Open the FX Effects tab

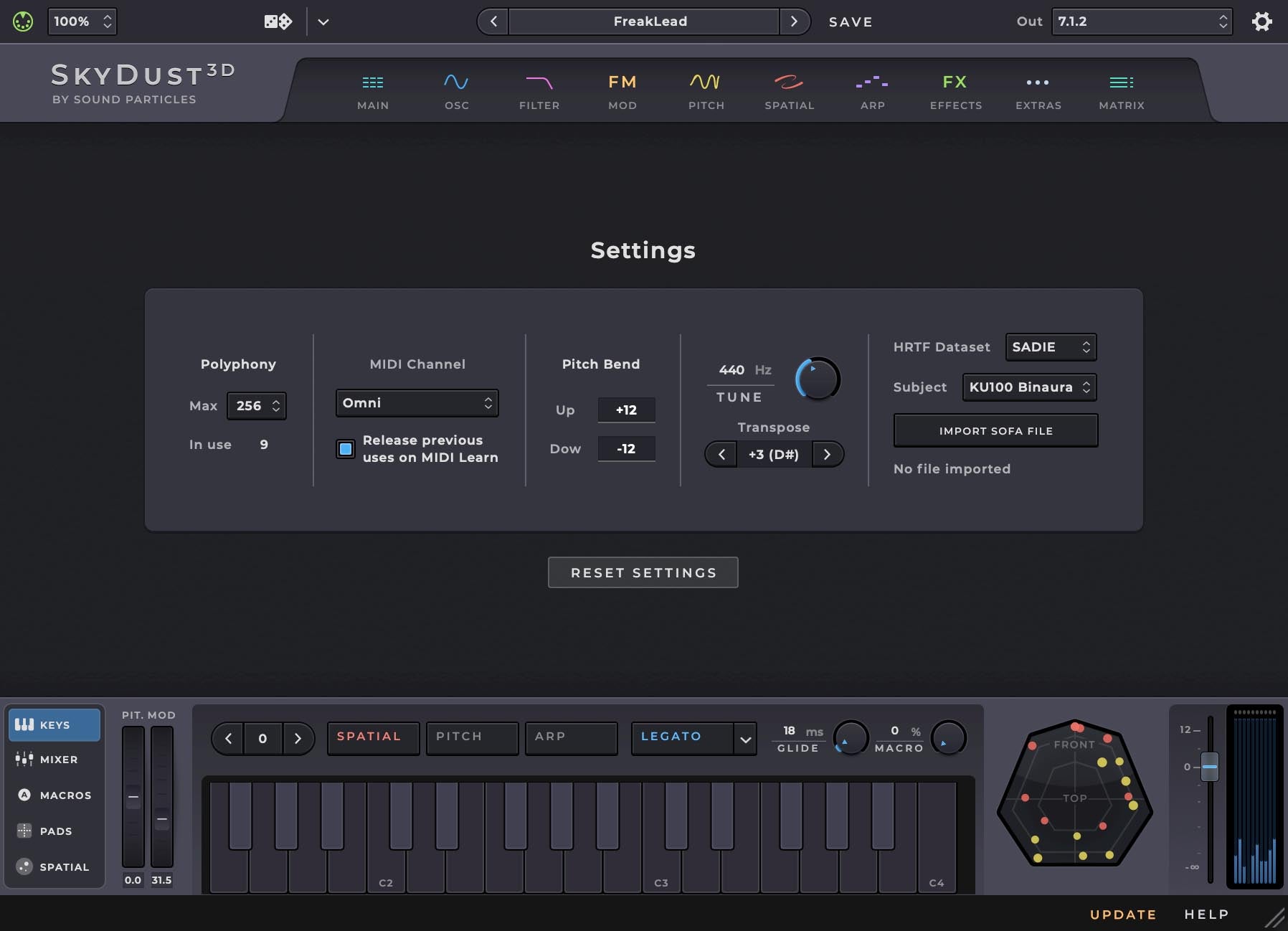[954, 90]
